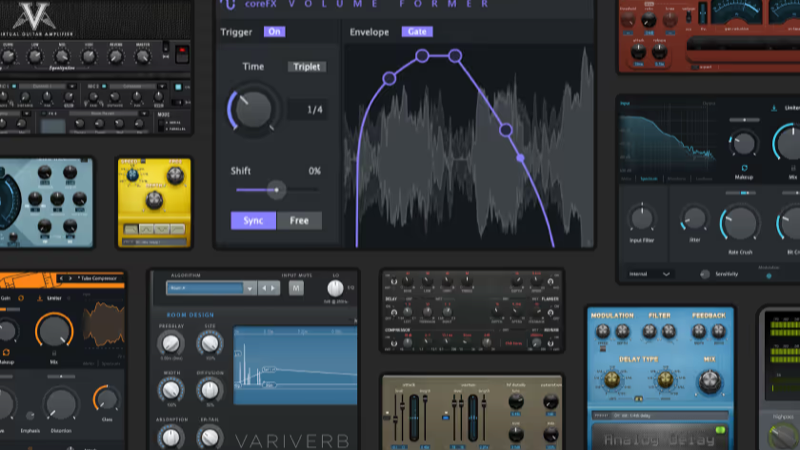Select third waveform shape on yellow pedal
The image size is (800, 450).
[x=162, y=229]
